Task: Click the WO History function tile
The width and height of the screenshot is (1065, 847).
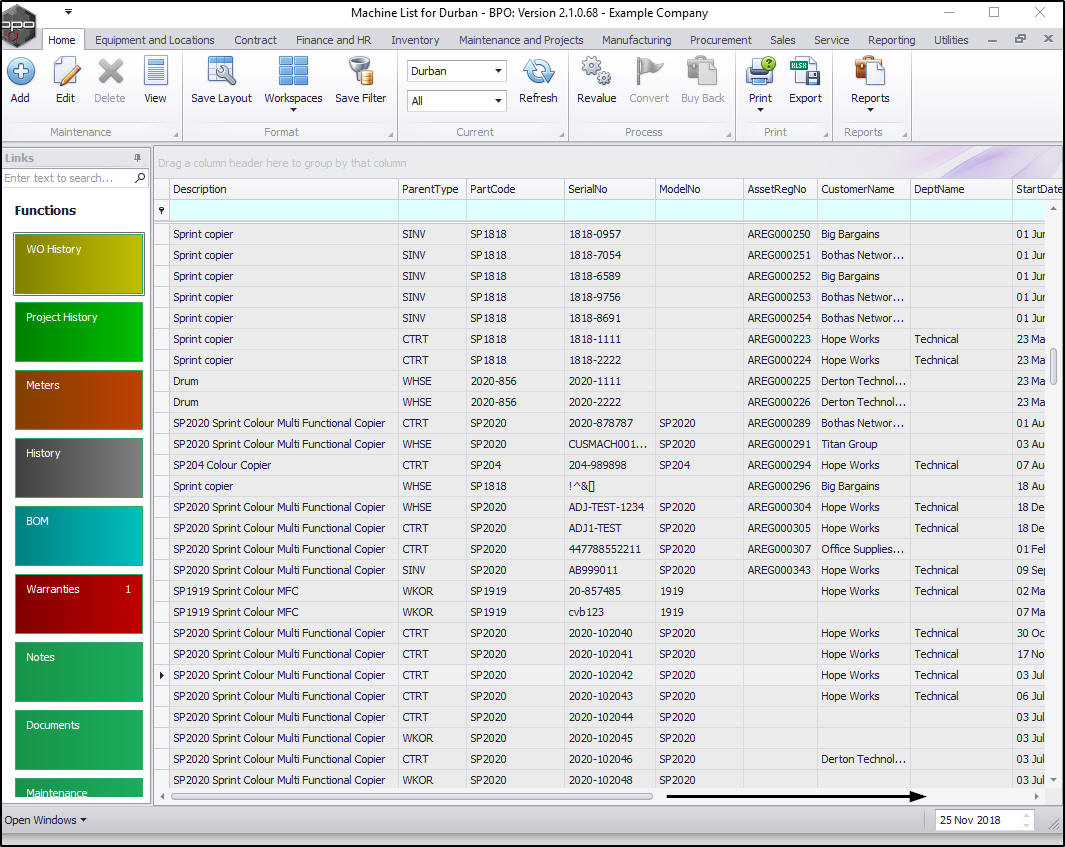Action: tap(79, 264)
